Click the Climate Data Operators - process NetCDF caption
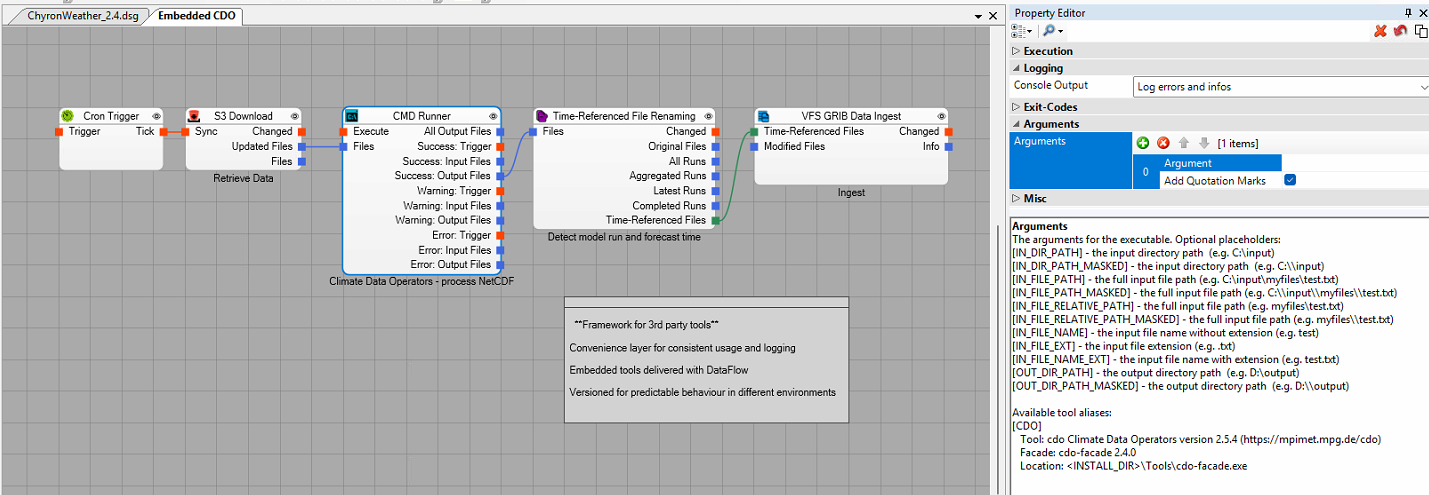The height and width of the screenshot is (495, 1429). point(422,282)
